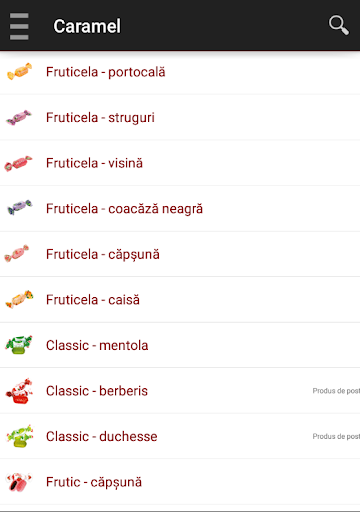Open Fruticela - portocală product
The image size is (360, 512).
[180, 72]
